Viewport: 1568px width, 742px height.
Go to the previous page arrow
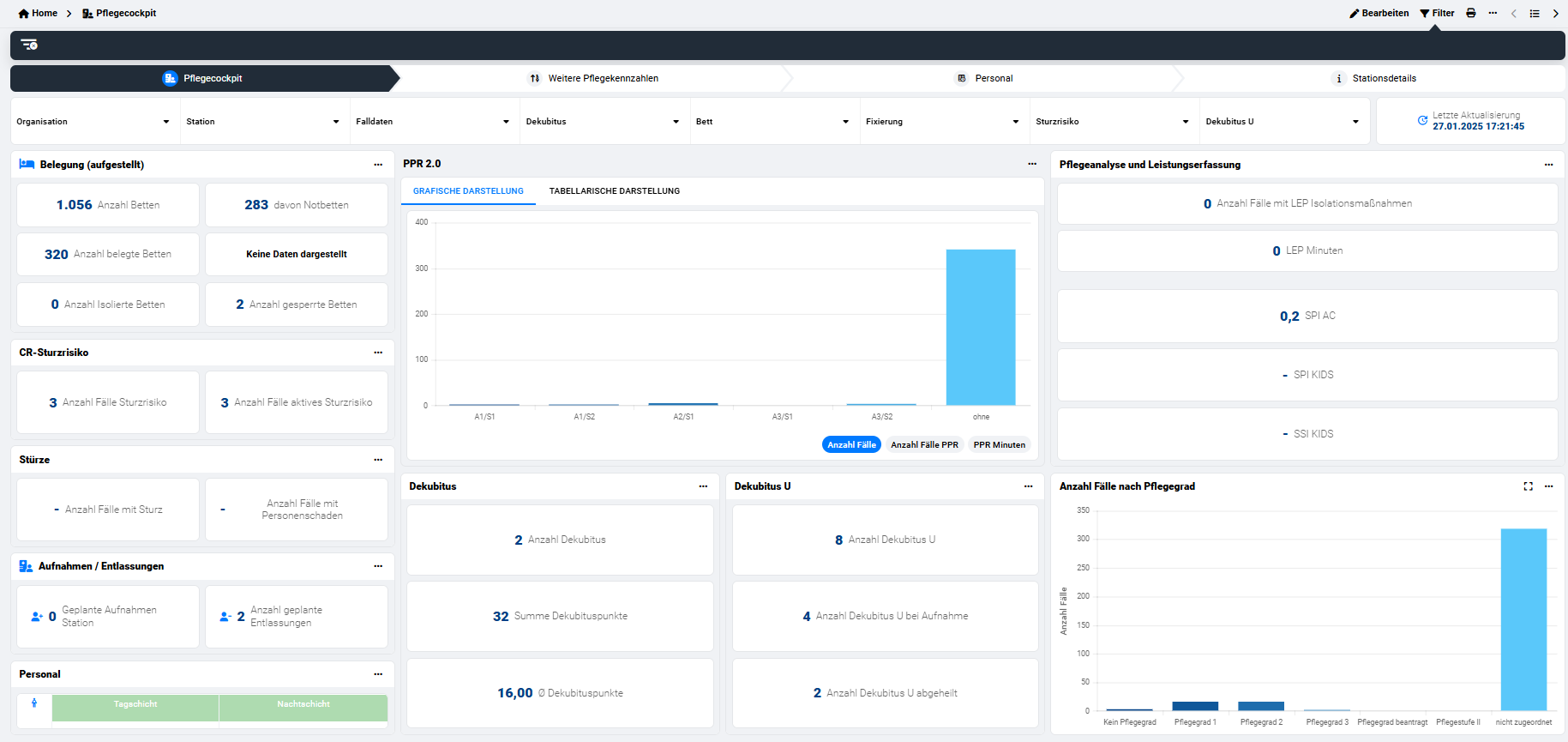[x=1514, y=14]
